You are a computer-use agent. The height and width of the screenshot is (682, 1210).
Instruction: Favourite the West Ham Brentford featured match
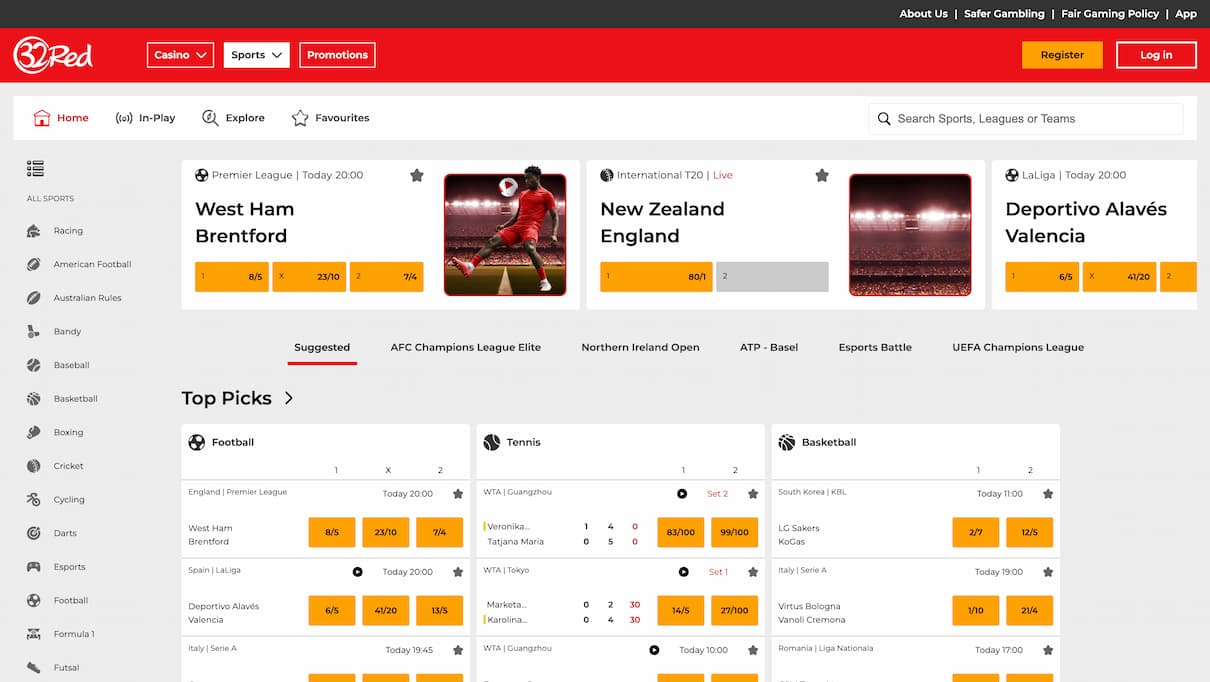coord(417,176)
